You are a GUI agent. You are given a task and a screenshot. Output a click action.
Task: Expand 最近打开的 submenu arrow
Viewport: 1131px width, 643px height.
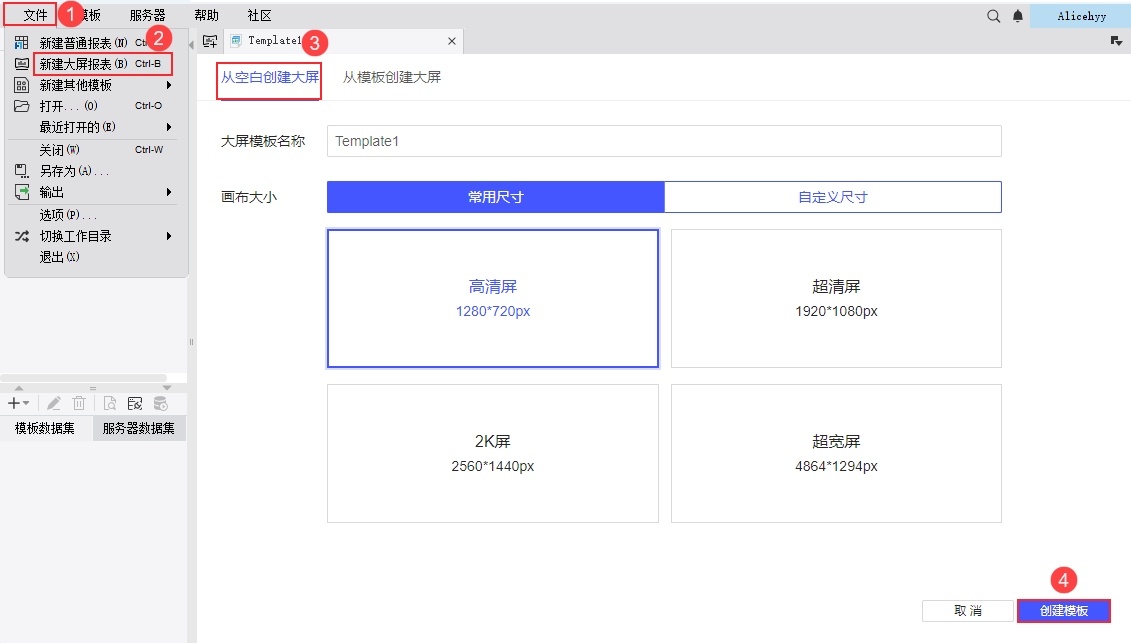(169, 127)
